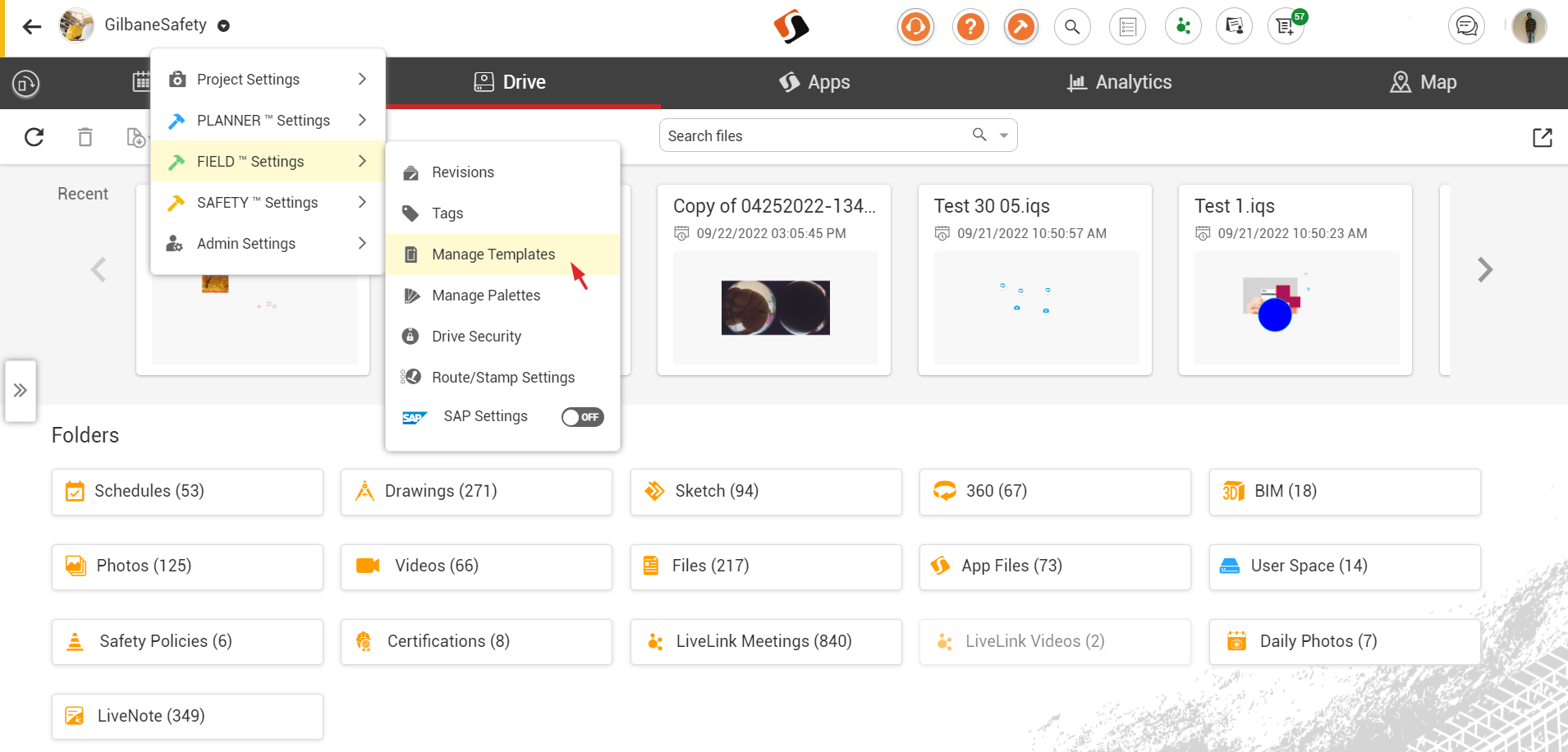Image resolution: width=1568 pixels, height=752 pixels.
Task: Open the LiveLink Meetings (840) folder
Action: coord(766,642)
